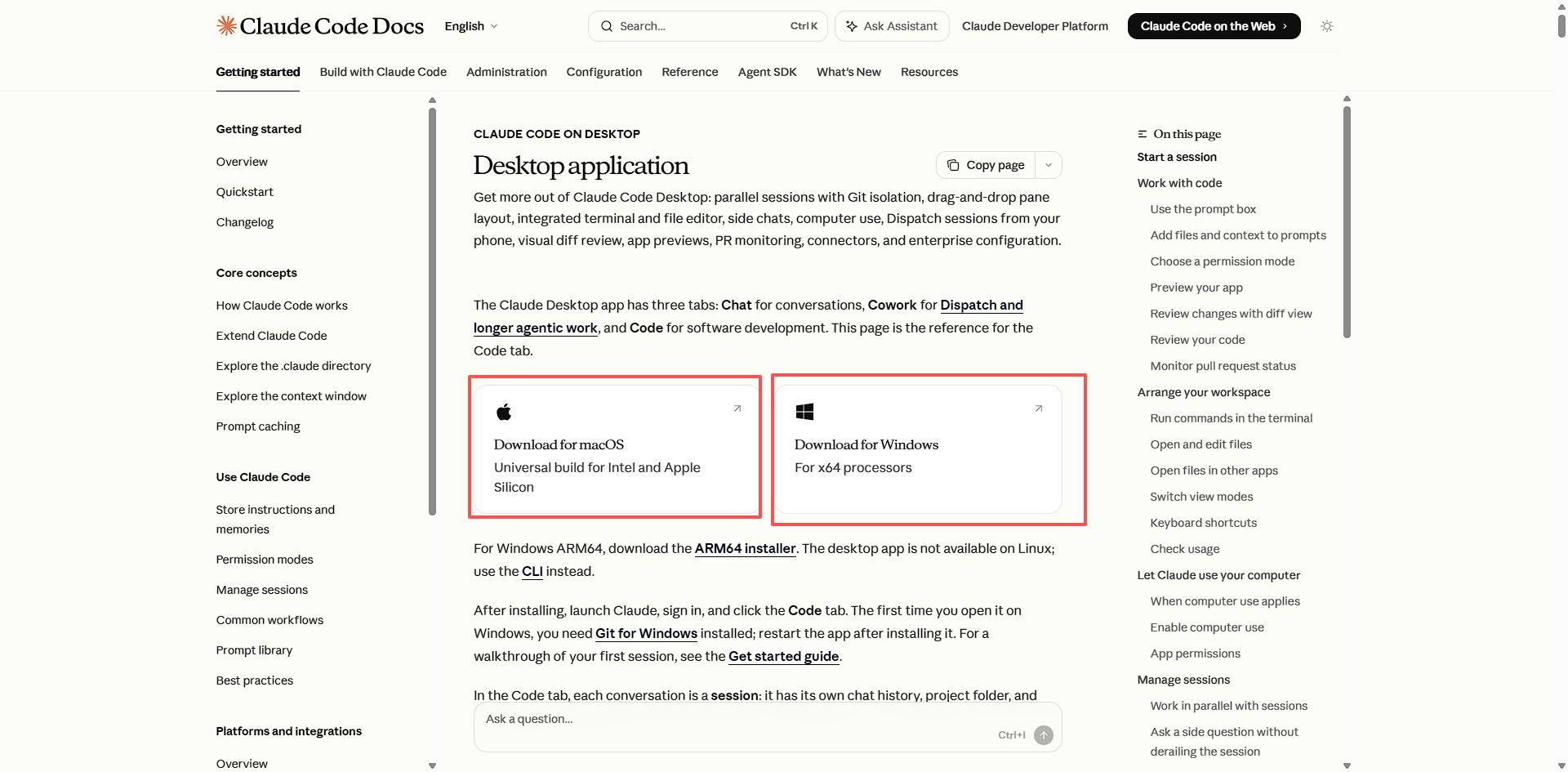Screen dimensions: 1568x772
Task: Open the Claude Developer Platform link
Action: coord(1035,26)
